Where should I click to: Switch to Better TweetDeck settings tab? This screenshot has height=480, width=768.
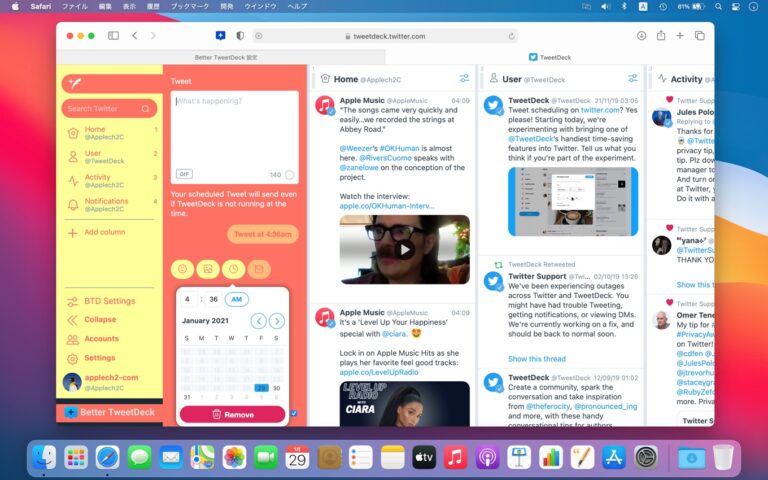coord(226,57)
